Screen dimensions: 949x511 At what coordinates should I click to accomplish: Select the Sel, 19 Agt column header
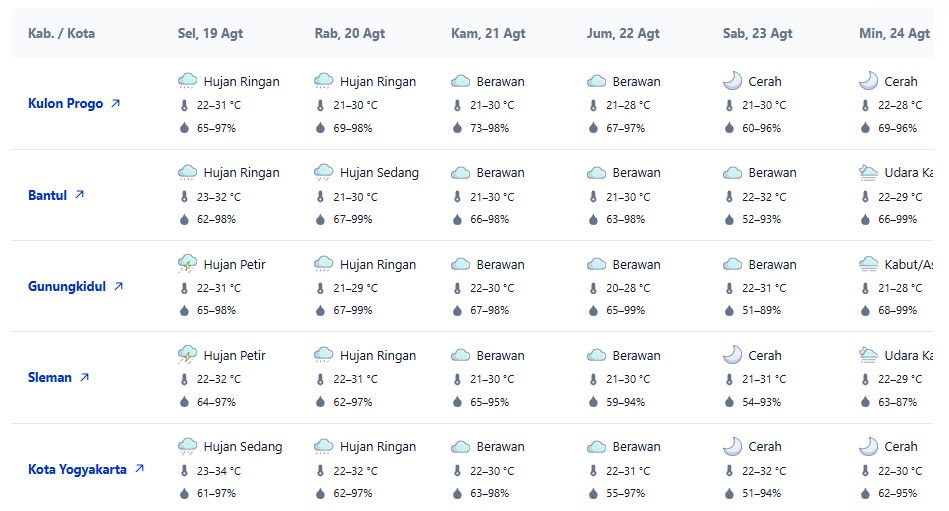tap(210, 33)
